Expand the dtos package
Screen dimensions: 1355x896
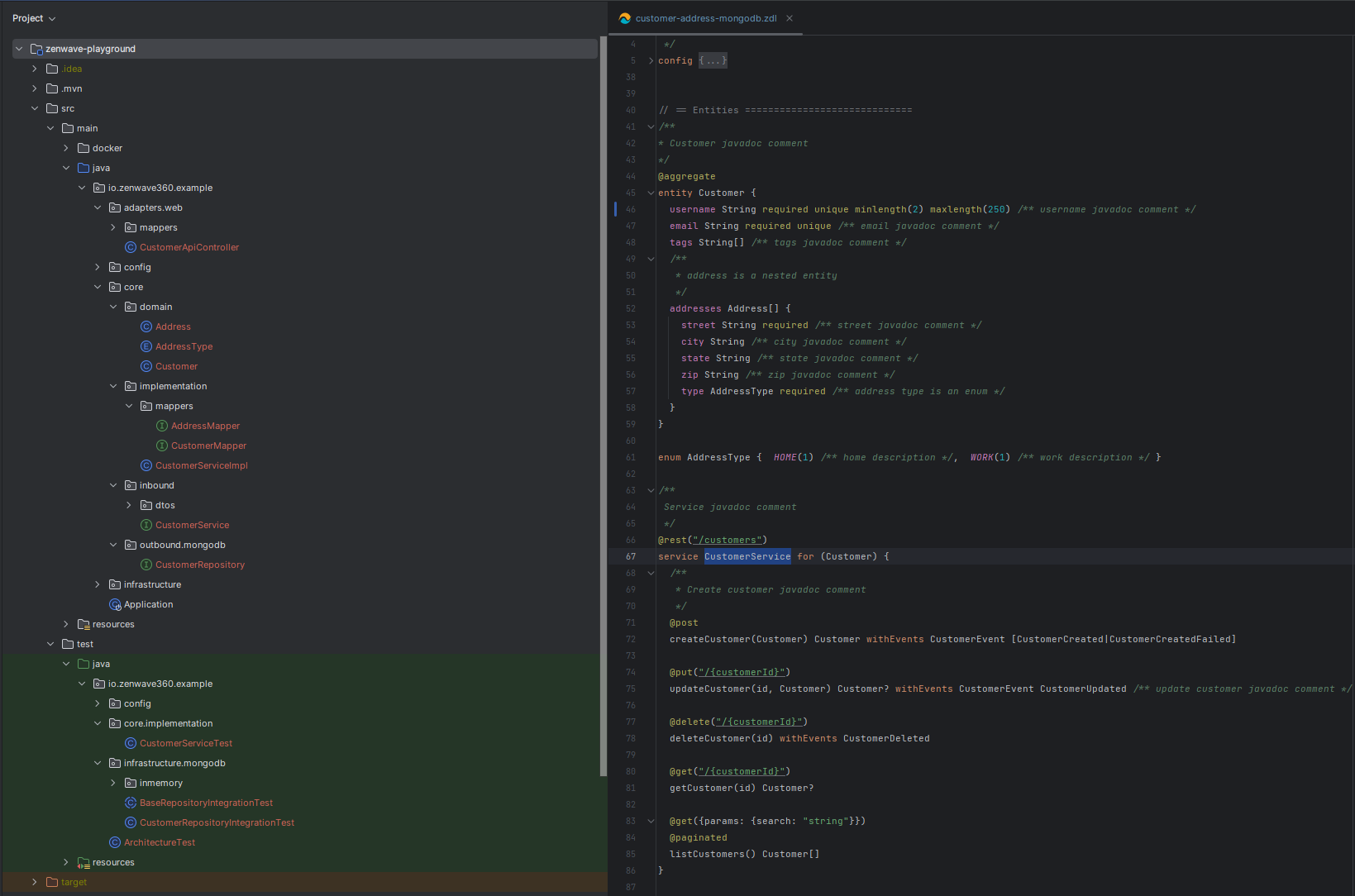[x=129, y=505]
